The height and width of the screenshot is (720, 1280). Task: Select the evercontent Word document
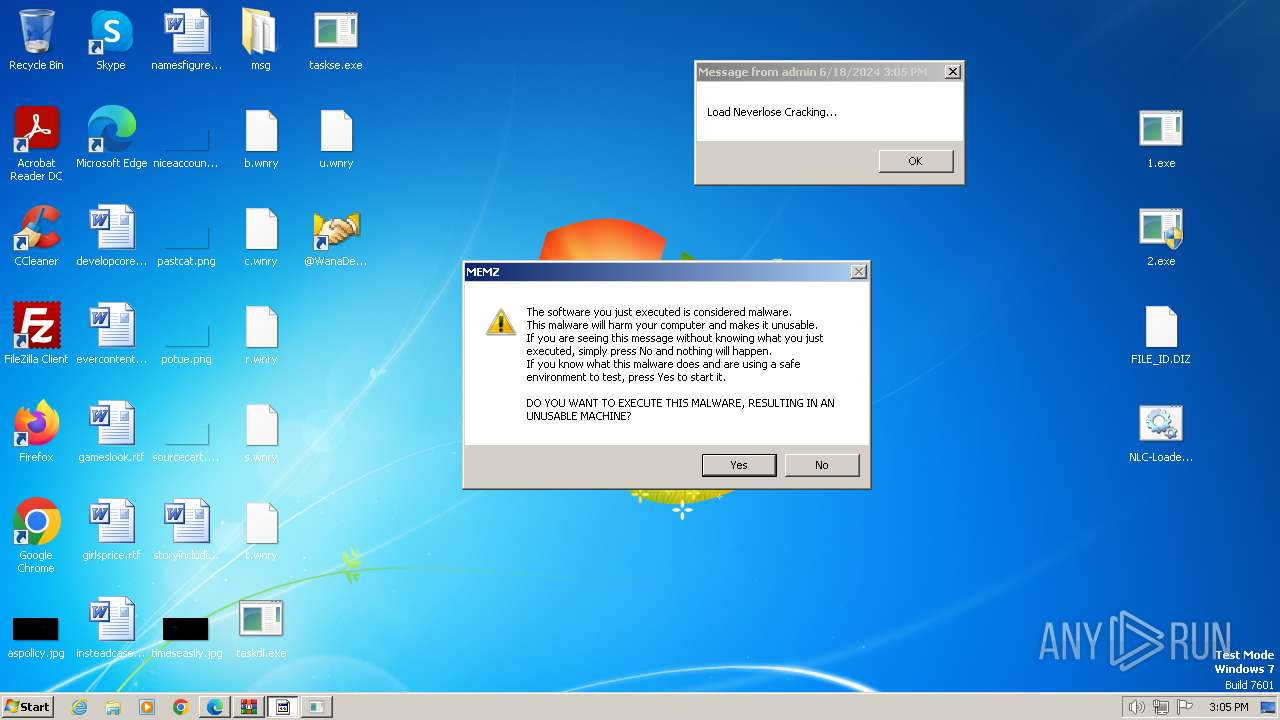click(111, 335)
